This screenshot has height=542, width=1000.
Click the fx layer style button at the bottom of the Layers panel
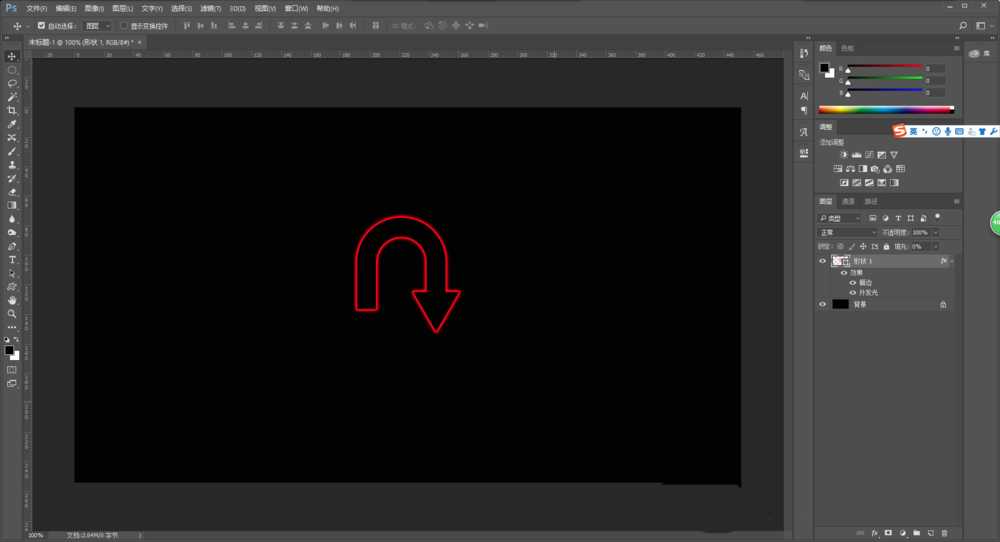(x=874, y=533)
